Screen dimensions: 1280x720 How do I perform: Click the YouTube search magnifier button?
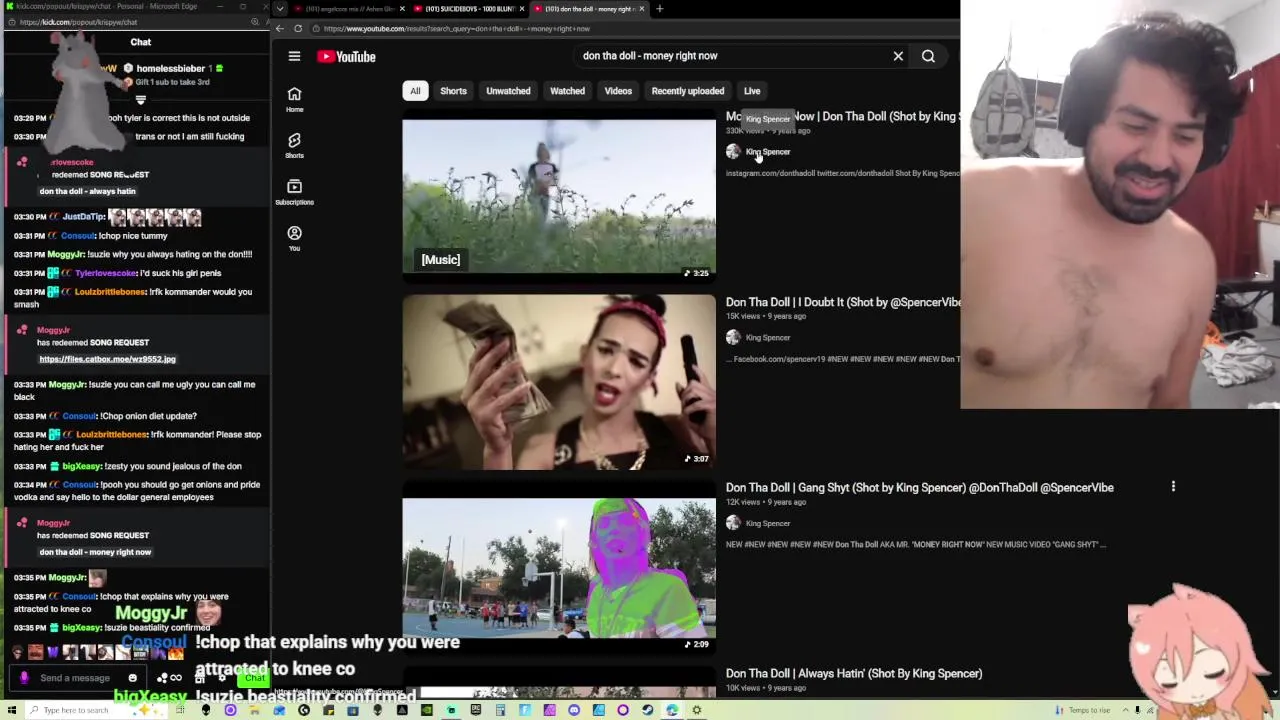[x=928, y=56]
